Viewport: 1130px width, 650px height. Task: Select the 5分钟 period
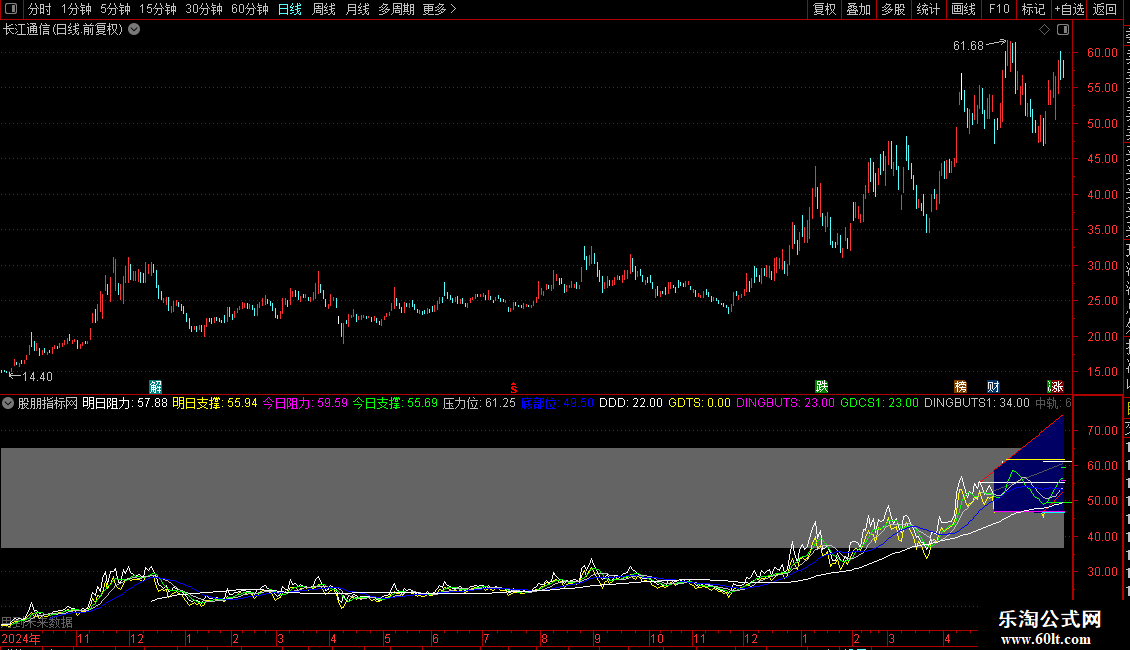point(115,9)
